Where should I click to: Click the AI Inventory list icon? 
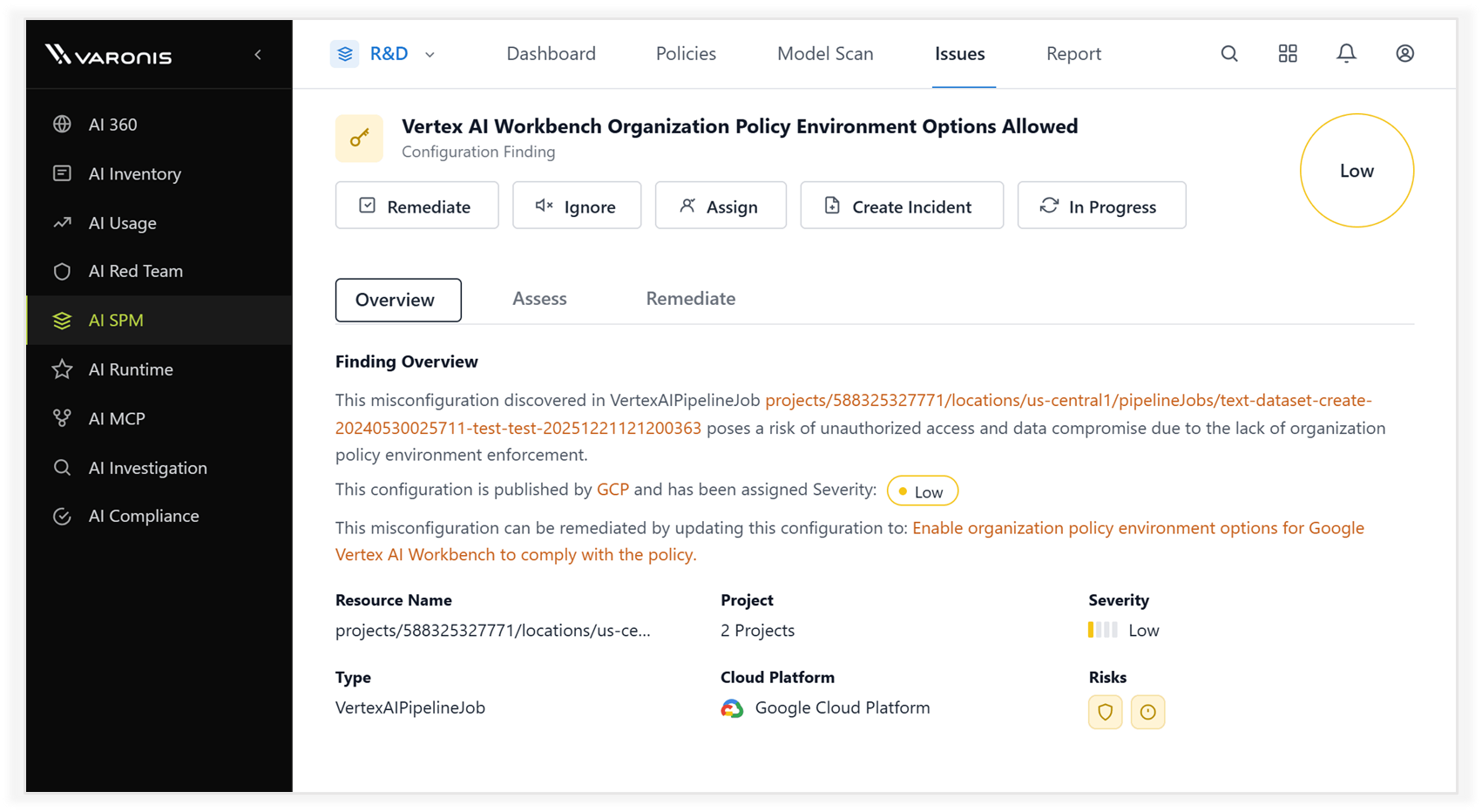62,173
